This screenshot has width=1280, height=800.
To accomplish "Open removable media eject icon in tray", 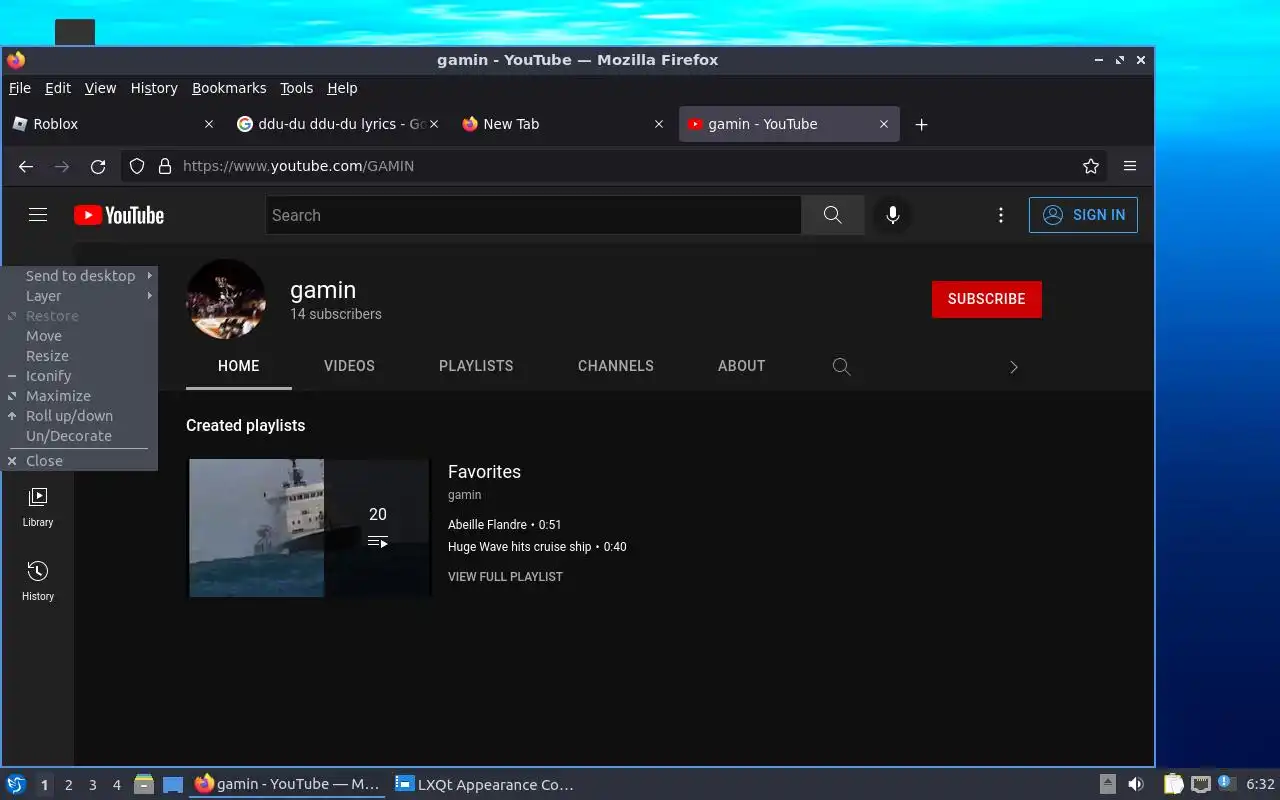I will pyautogui.click(x=1108, y=784).
